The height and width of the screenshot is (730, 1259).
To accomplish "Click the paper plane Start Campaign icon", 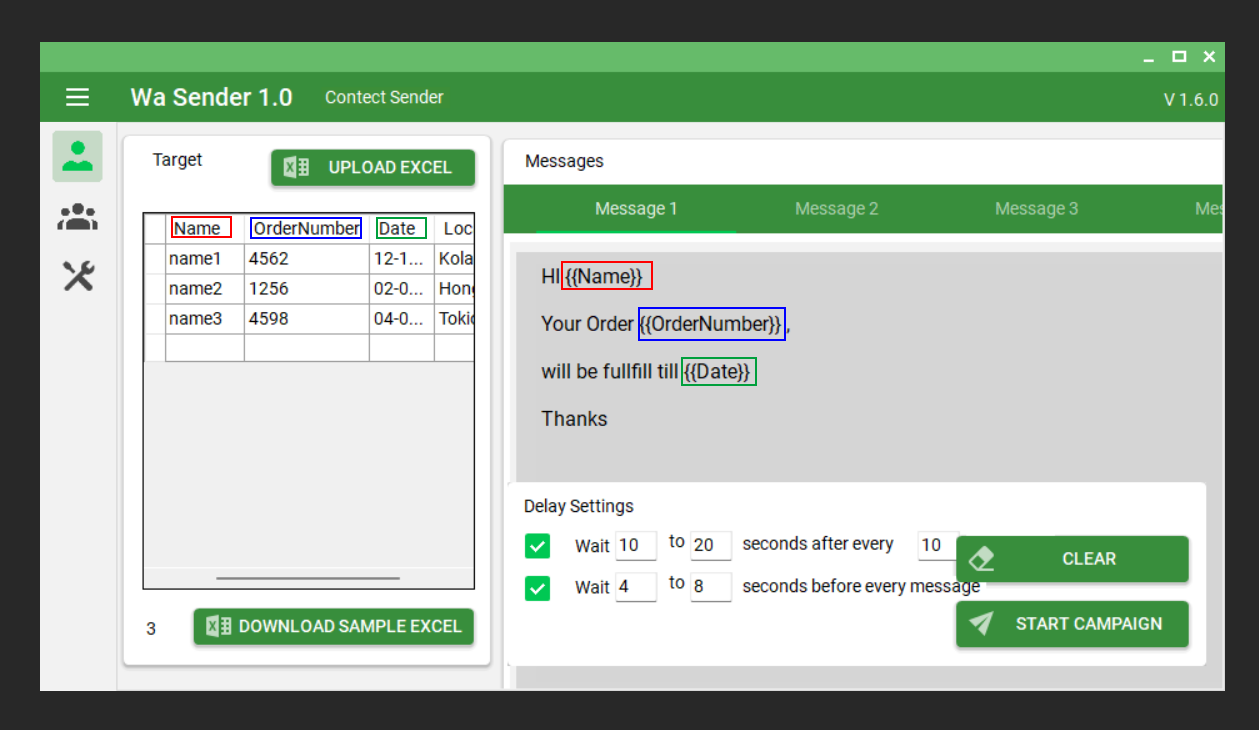I will pyautogui.click(x=982, y=624).
